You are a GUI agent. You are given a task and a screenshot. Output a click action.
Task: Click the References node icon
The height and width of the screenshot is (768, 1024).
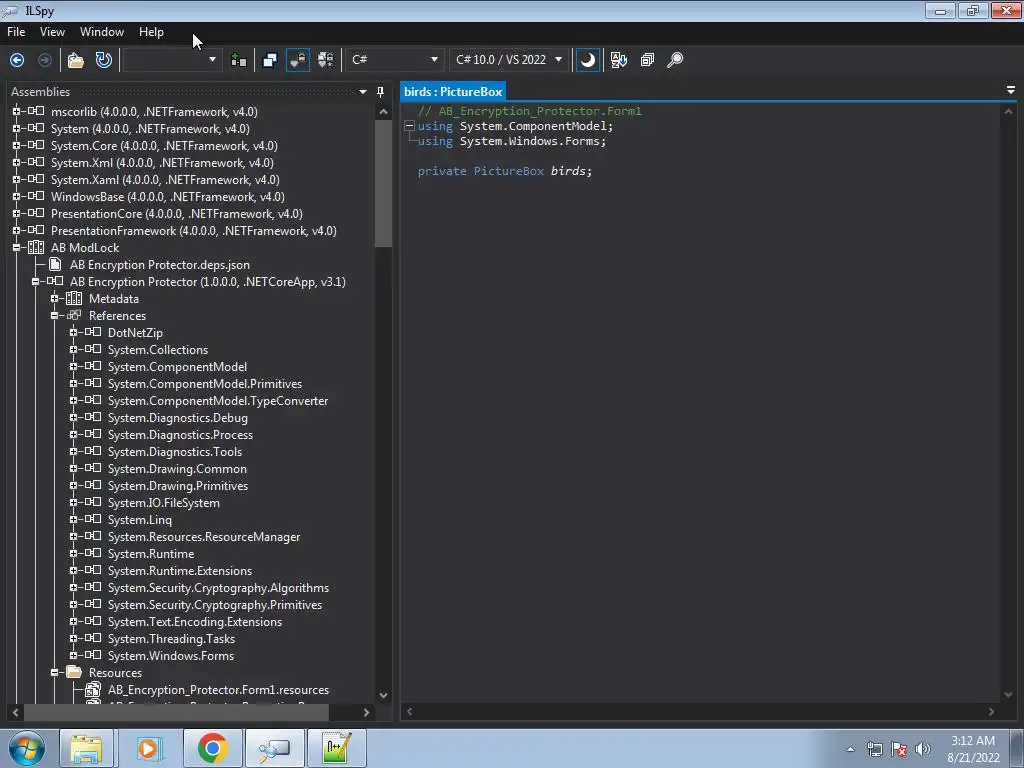click(x=74, y=315)
